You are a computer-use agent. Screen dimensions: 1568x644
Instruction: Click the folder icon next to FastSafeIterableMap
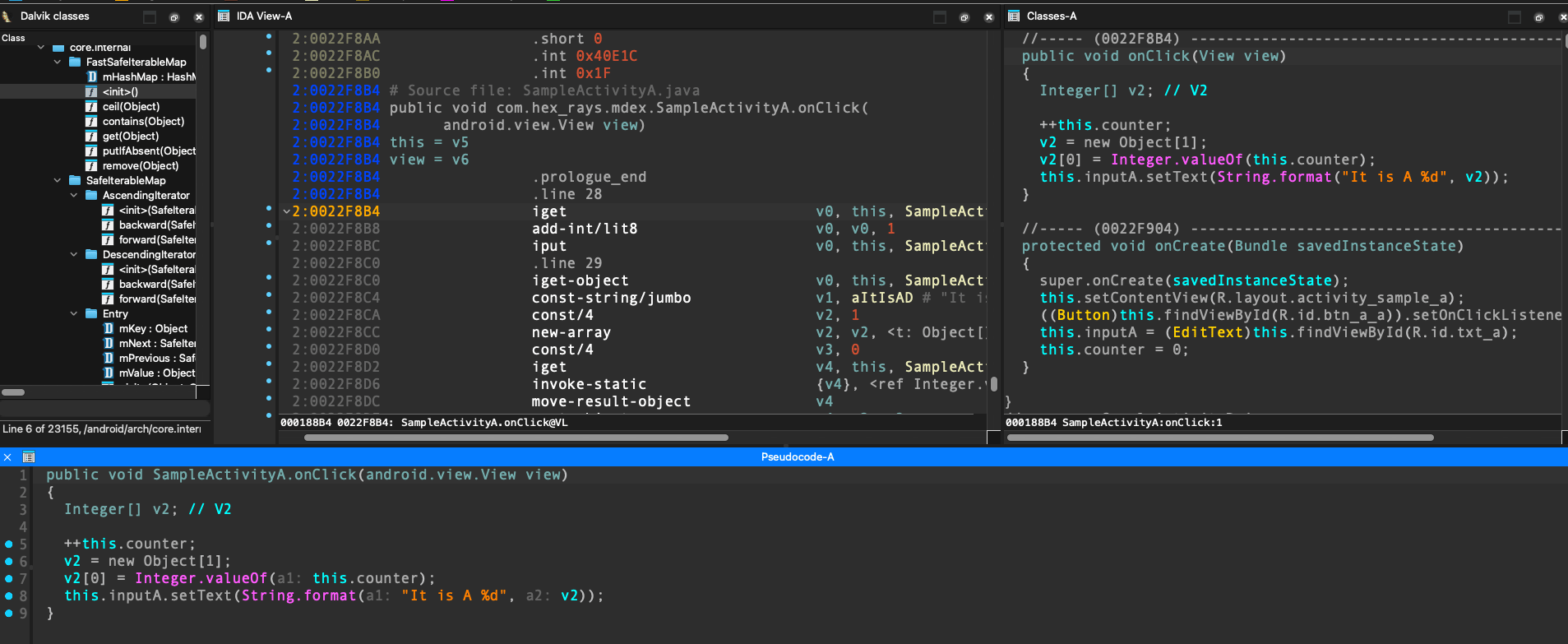[x=75, y=62]
